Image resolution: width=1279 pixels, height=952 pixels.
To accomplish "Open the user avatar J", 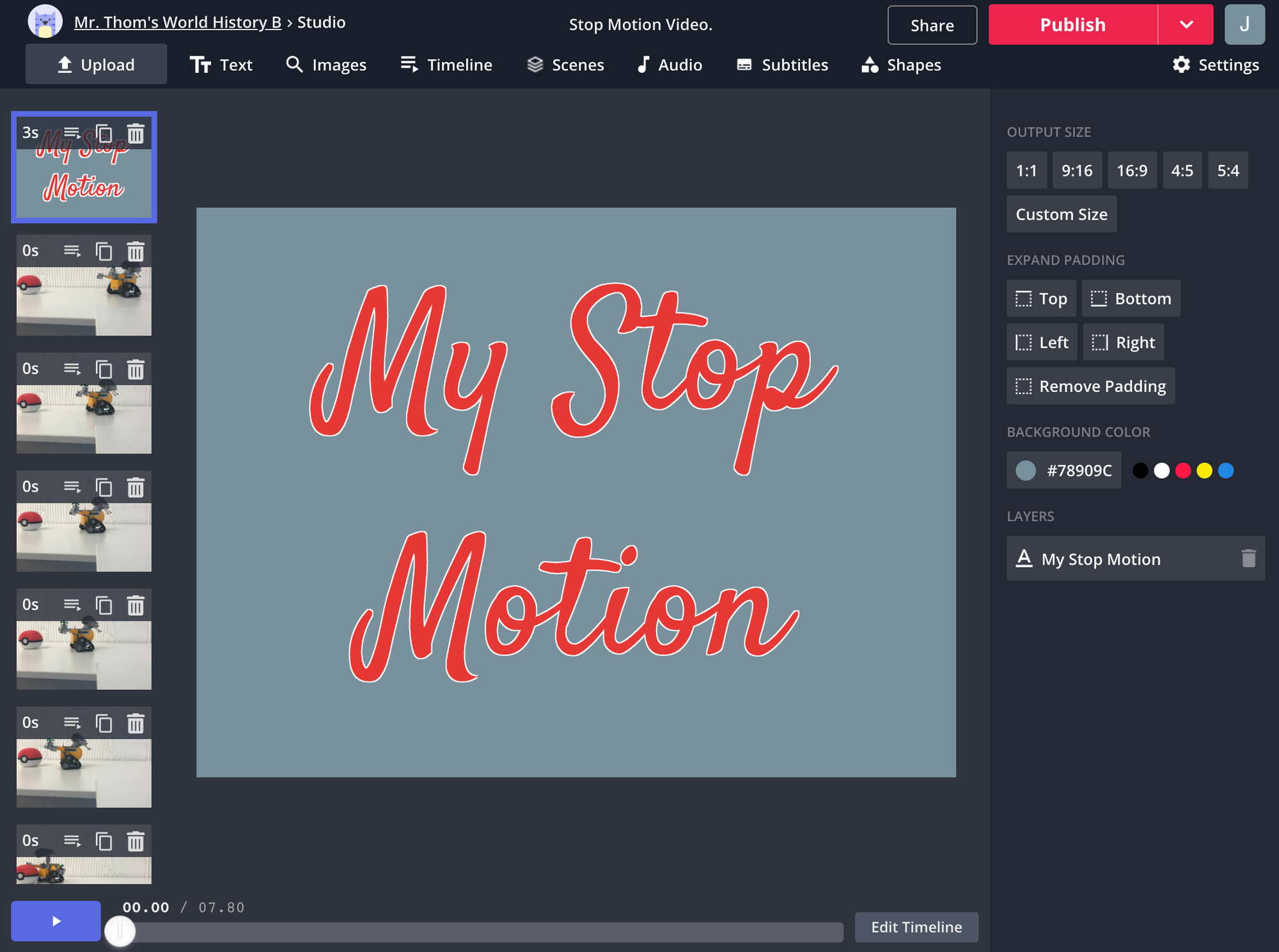I will [x=1244, y=24].
